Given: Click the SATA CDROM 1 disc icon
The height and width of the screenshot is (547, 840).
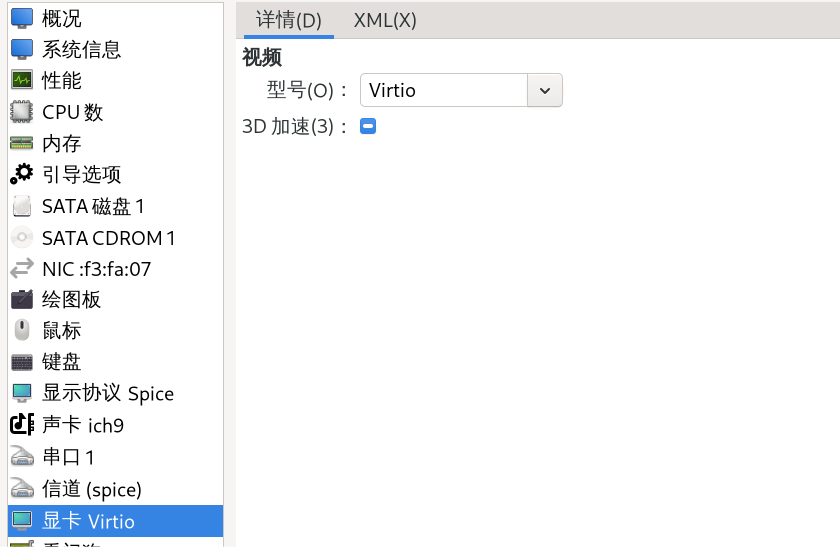Looking at the screenshot, I should (22, 238).
